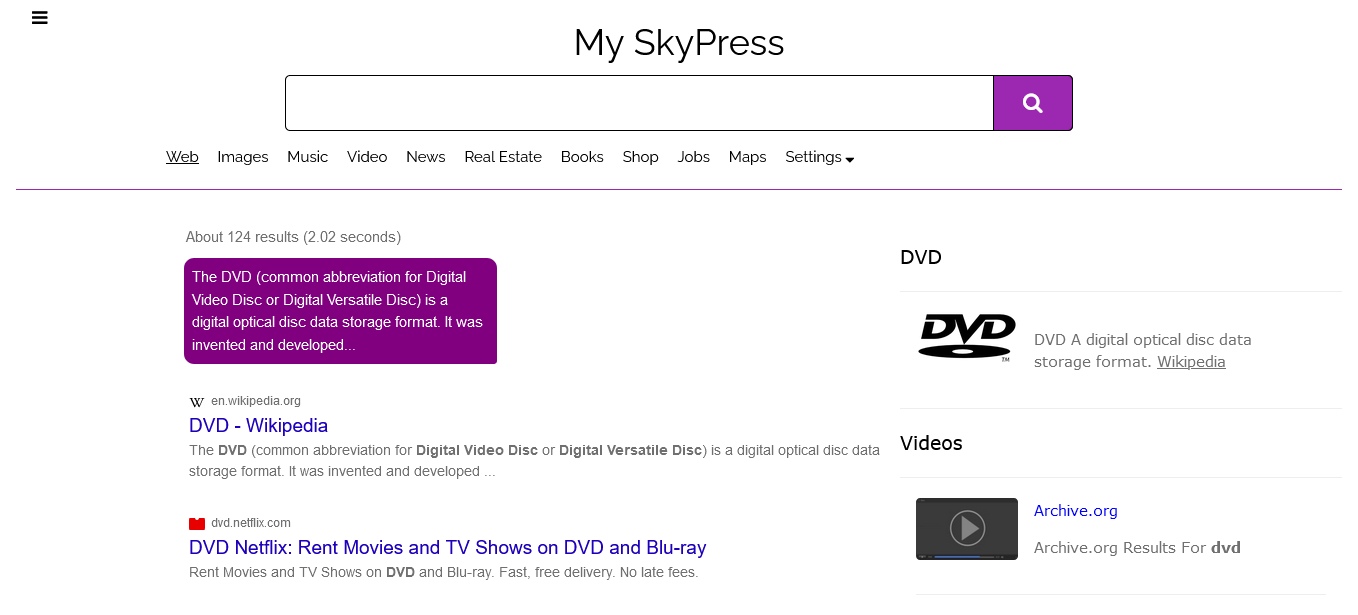The height and width of the screenshot is (615, 1358).
Task: Expand the Settings dropdown
Action: 820,157
